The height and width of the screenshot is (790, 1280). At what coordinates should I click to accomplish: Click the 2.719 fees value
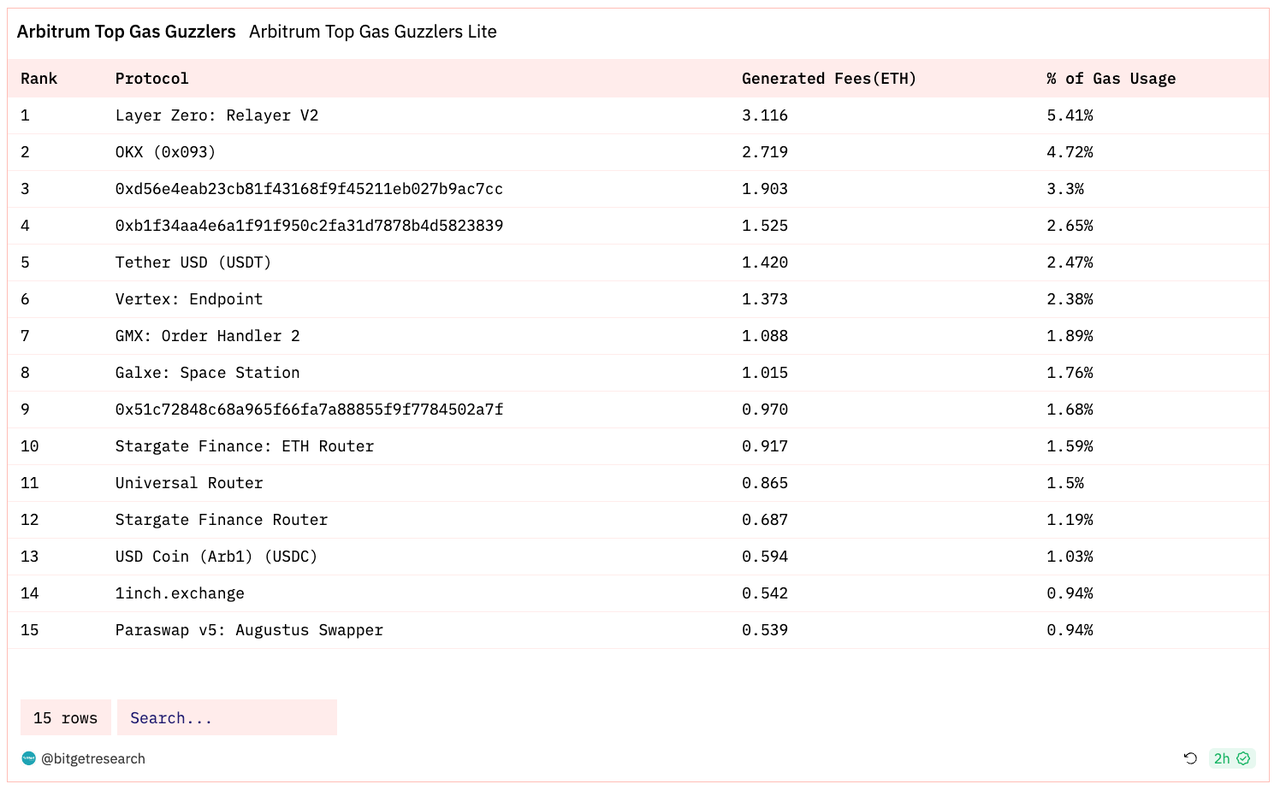click(765, 152)
